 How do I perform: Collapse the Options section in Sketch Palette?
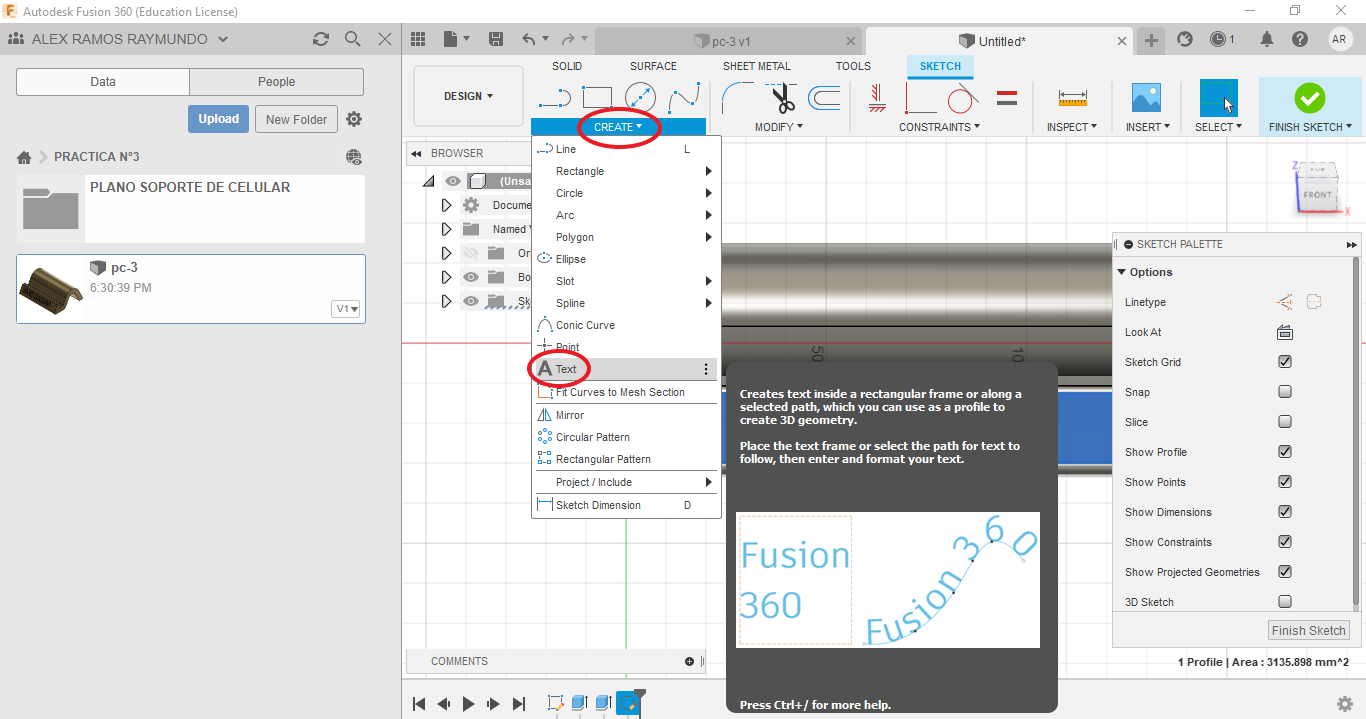(1122, 272)
